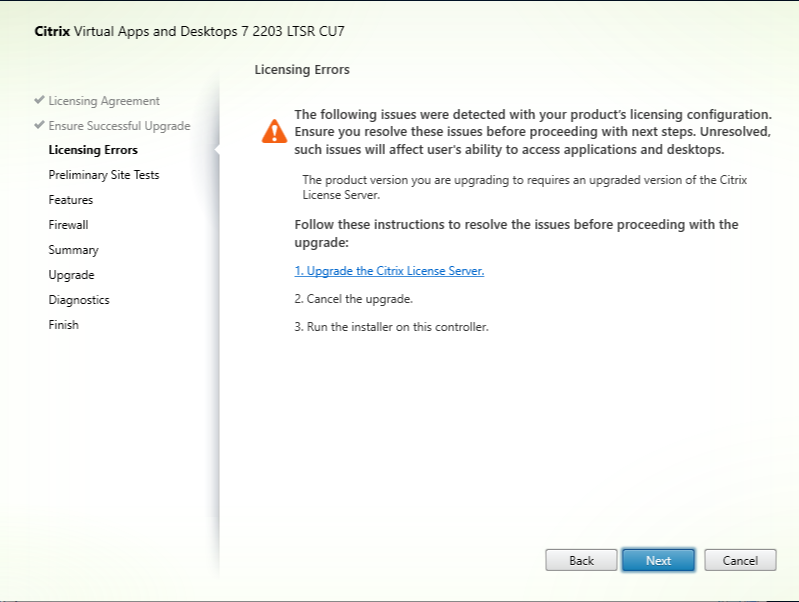This screenshot has width=799, height=602.
Task: Select the Finish step
Action: 63,325
